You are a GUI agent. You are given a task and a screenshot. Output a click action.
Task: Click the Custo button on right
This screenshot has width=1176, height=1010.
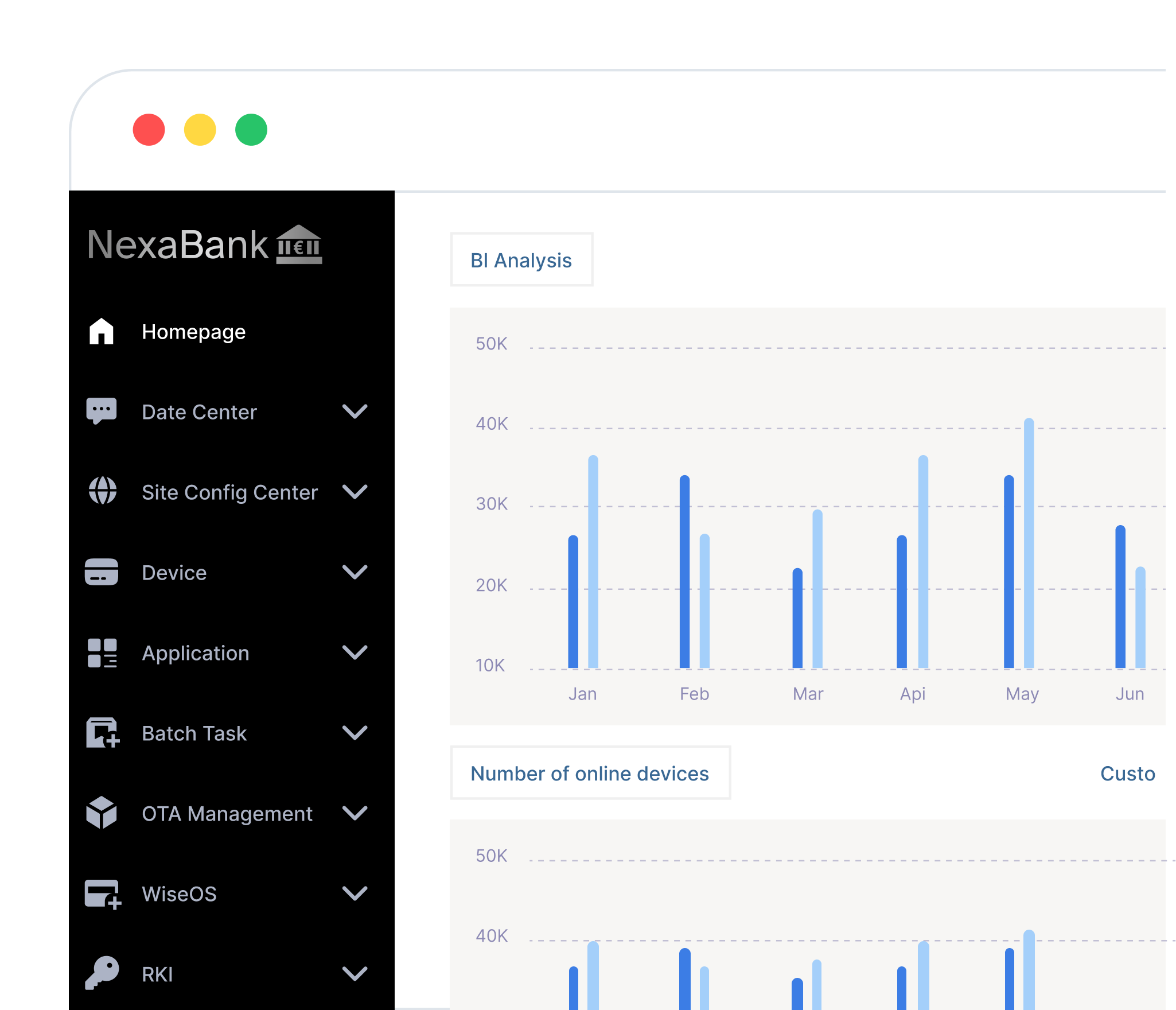click(x=1128, y=773)
